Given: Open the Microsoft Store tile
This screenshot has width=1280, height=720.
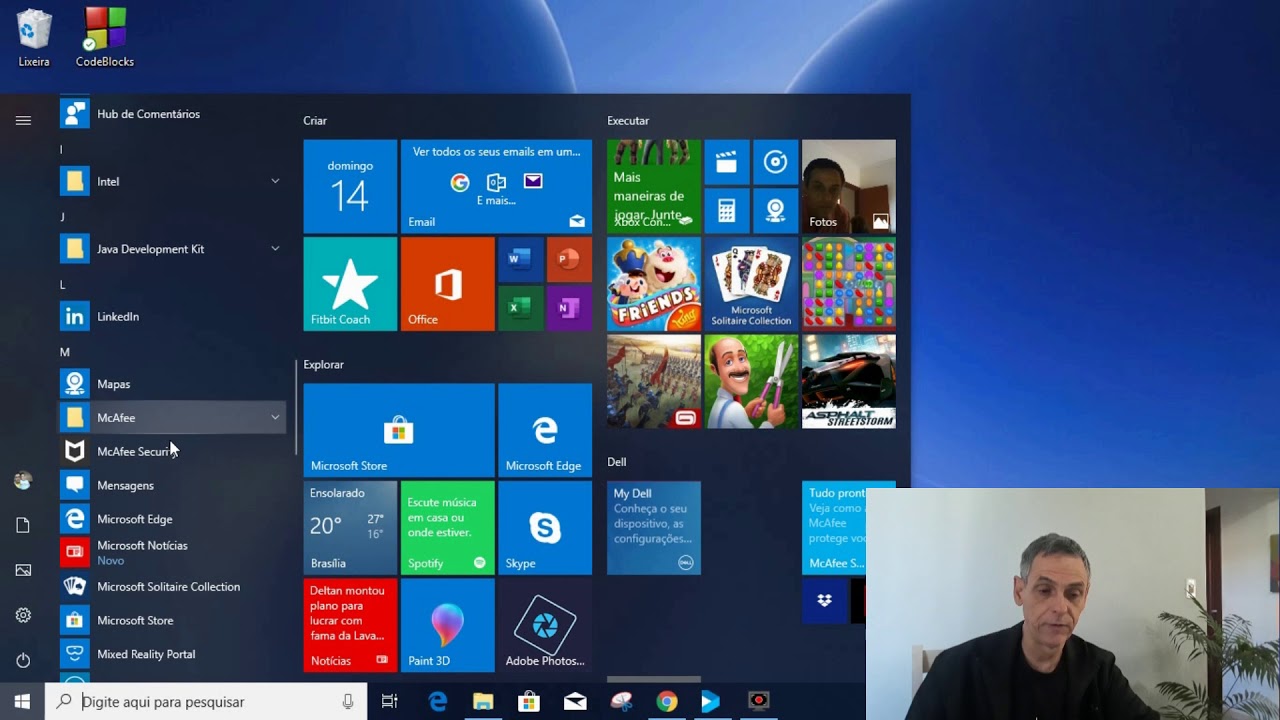Looking at the screenshot, I should pyautogui.click(x=398, y=430).
